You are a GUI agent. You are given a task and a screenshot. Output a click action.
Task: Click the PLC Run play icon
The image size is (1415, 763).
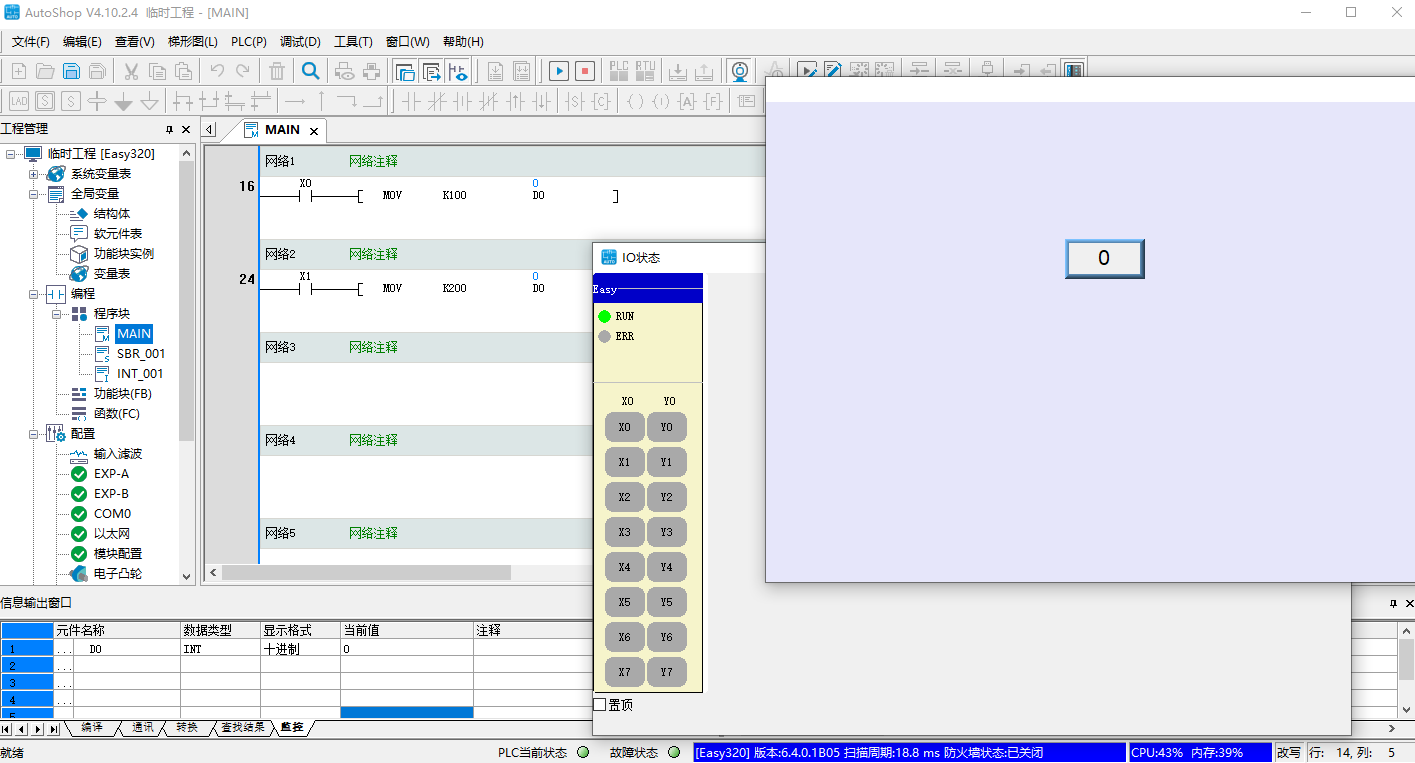click(x=559, y=71)
